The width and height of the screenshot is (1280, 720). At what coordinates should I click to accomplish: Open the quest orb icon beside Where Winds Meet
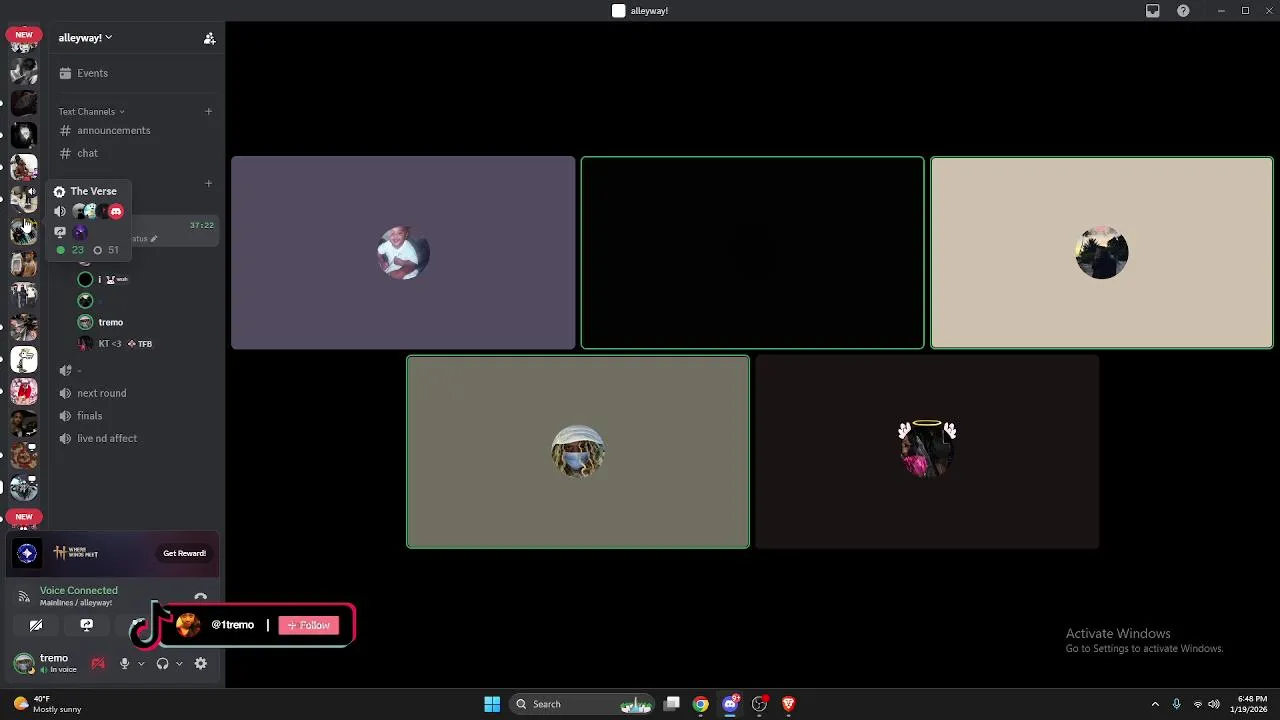(27, 553)
